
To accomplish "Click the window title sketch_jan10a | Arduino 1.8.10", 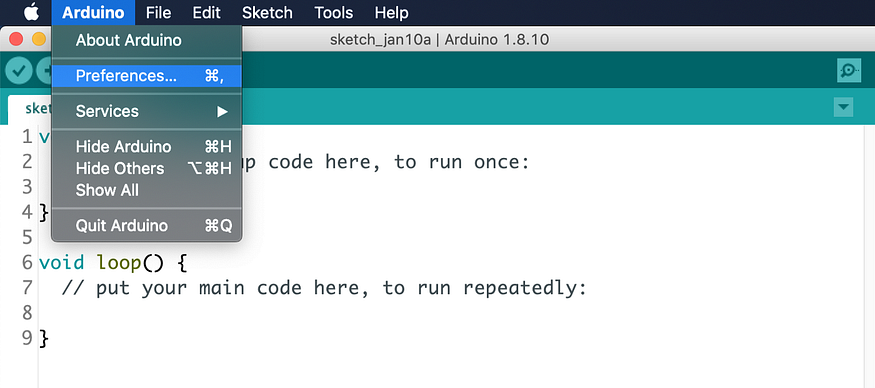I will coord(439,40).
